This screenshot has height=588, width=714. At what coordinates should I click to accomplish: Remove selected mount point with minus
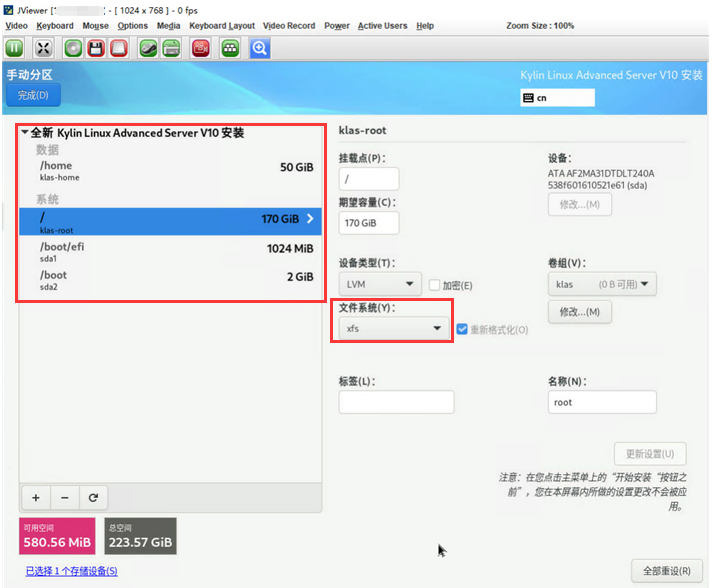(65, 498)
